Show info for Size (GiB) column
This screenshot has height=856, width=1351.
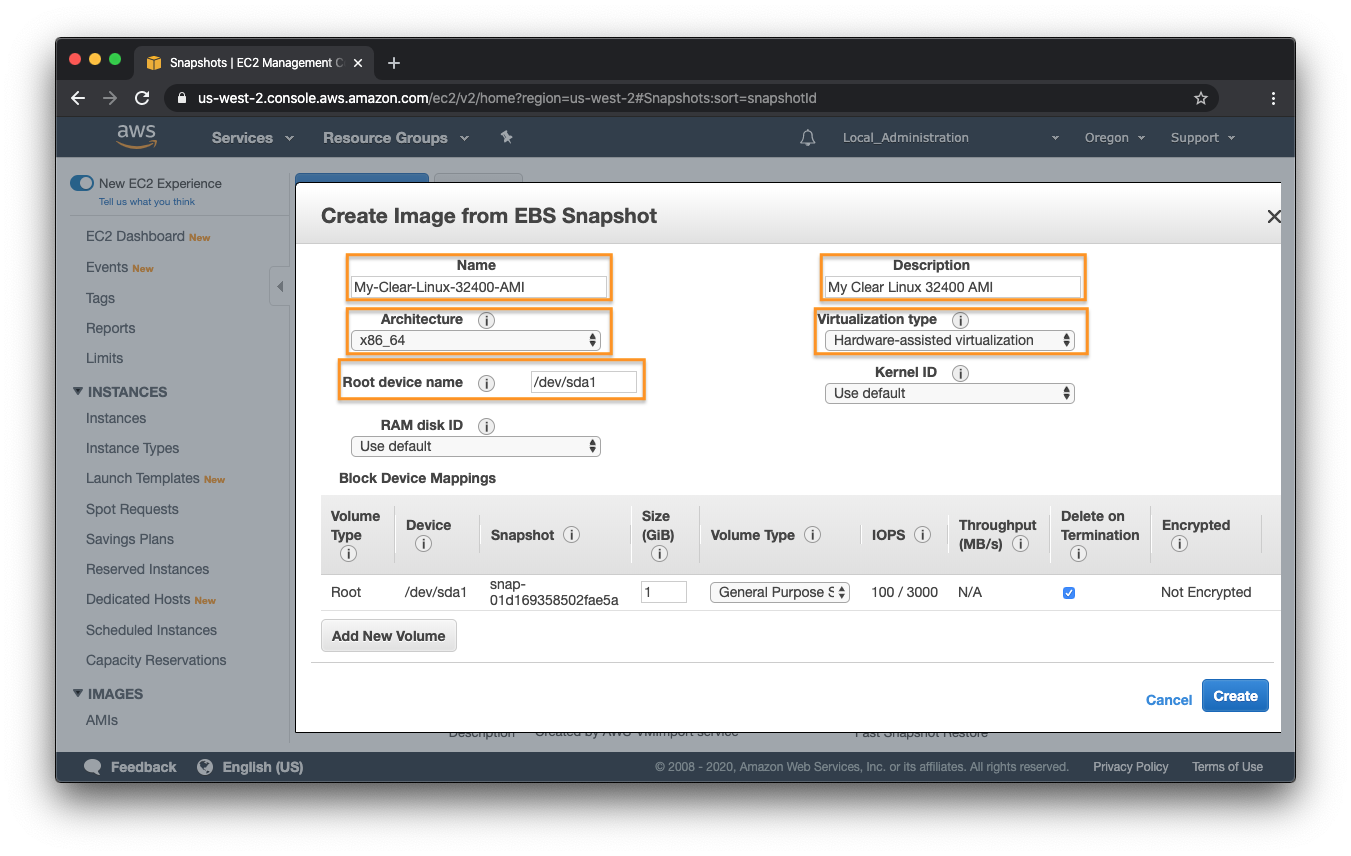[659, 553]
